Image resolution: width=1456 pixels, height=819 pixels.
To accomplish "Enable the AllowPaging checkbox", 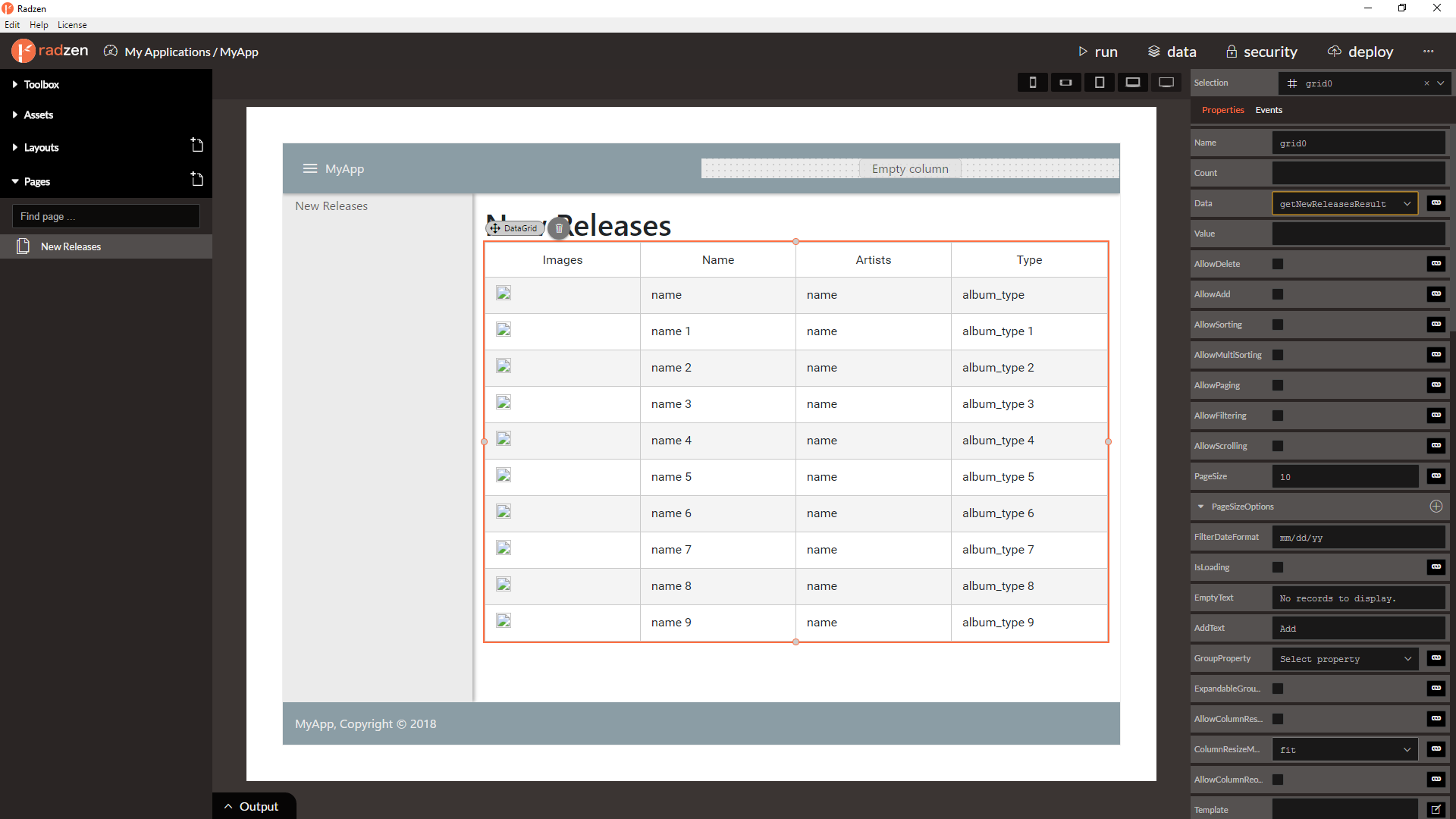I will click(1278, 385).
